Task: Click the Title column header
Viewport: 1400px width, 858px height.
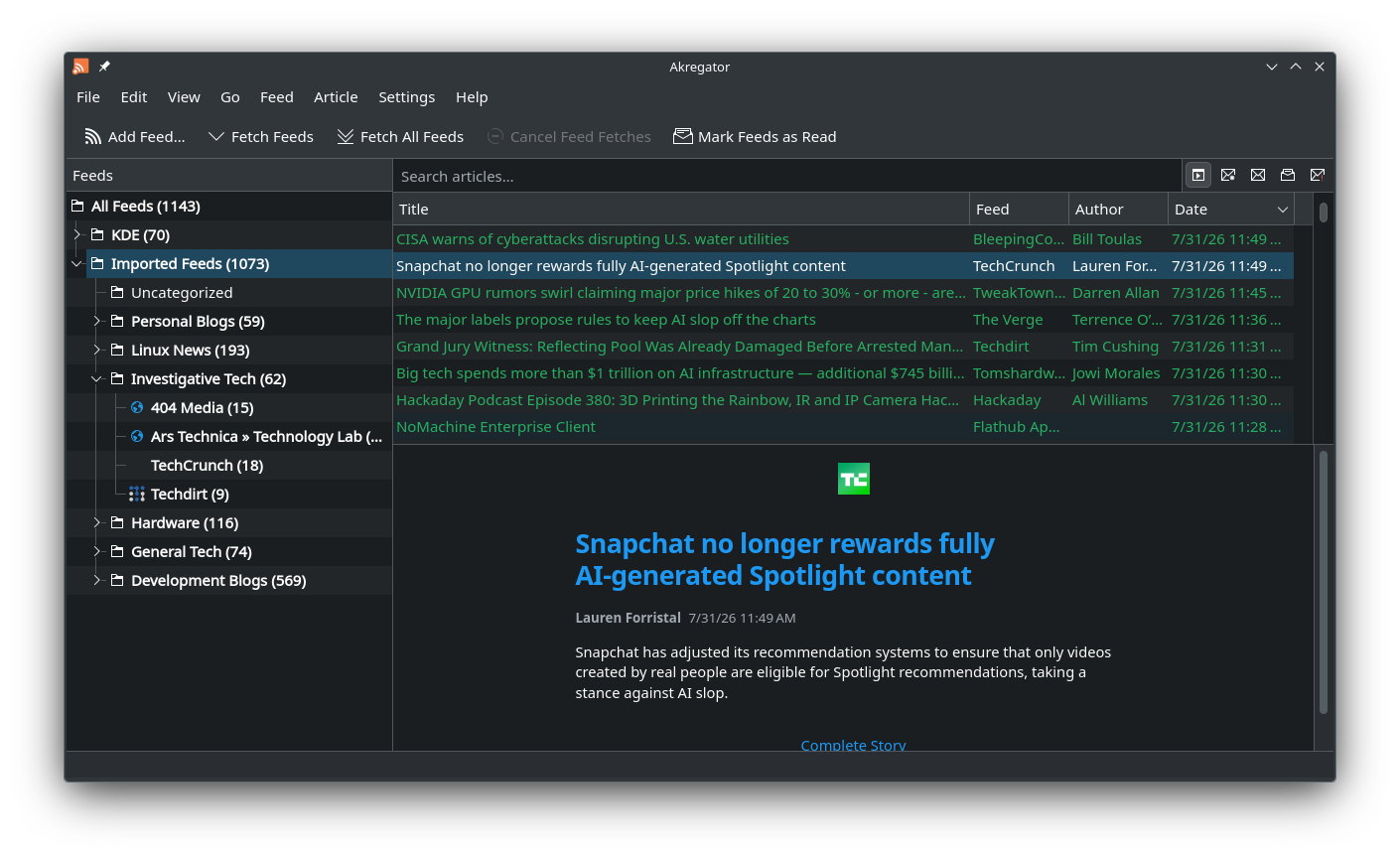Action: (x=681, y=210)
